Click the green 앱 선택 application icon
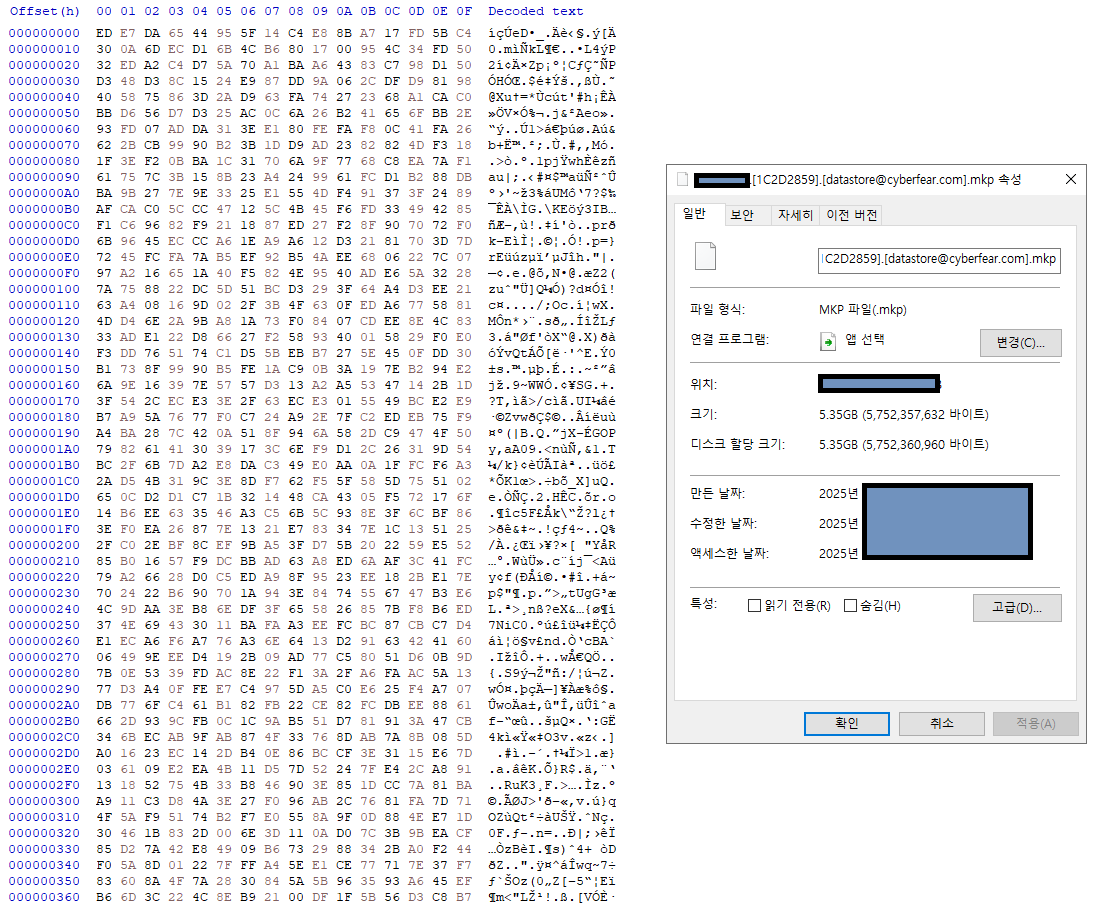Image resolution: width=1119 pixels, height=905 pixels. point(828,341)
